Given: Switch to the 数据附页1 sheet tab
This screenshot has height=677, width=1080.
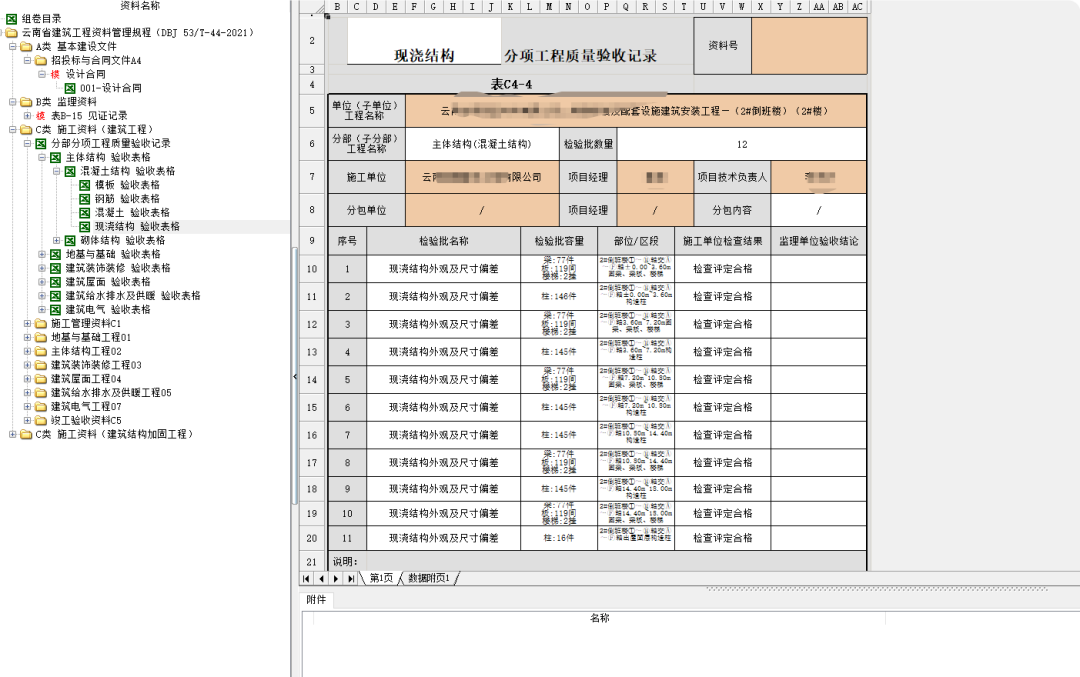Looking at the screenshot, I should pyautogui.click(x=428, y=579).
